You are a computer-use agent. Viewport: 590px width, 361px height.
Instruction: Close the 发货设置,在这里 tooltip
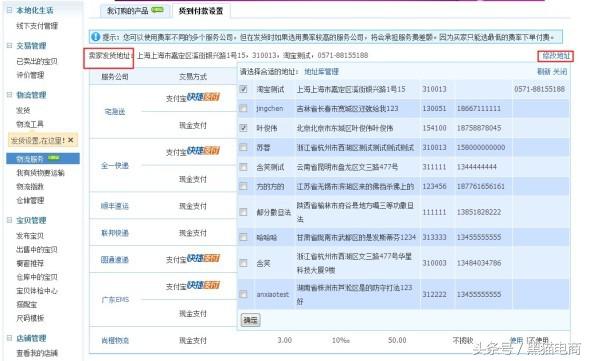[x=71, y=140]
